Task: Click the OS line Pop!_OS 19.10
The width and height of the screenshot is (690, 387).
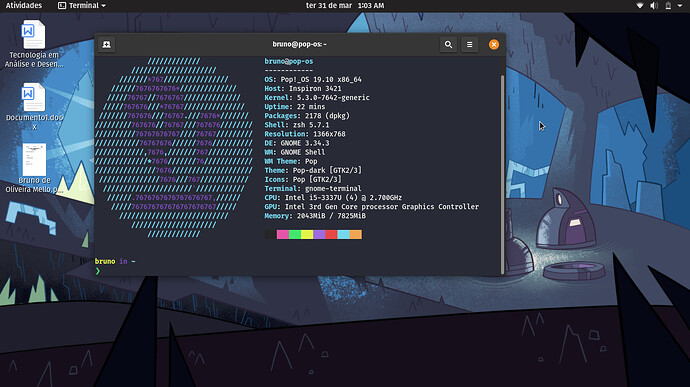Action: click(x=313, y=79)
